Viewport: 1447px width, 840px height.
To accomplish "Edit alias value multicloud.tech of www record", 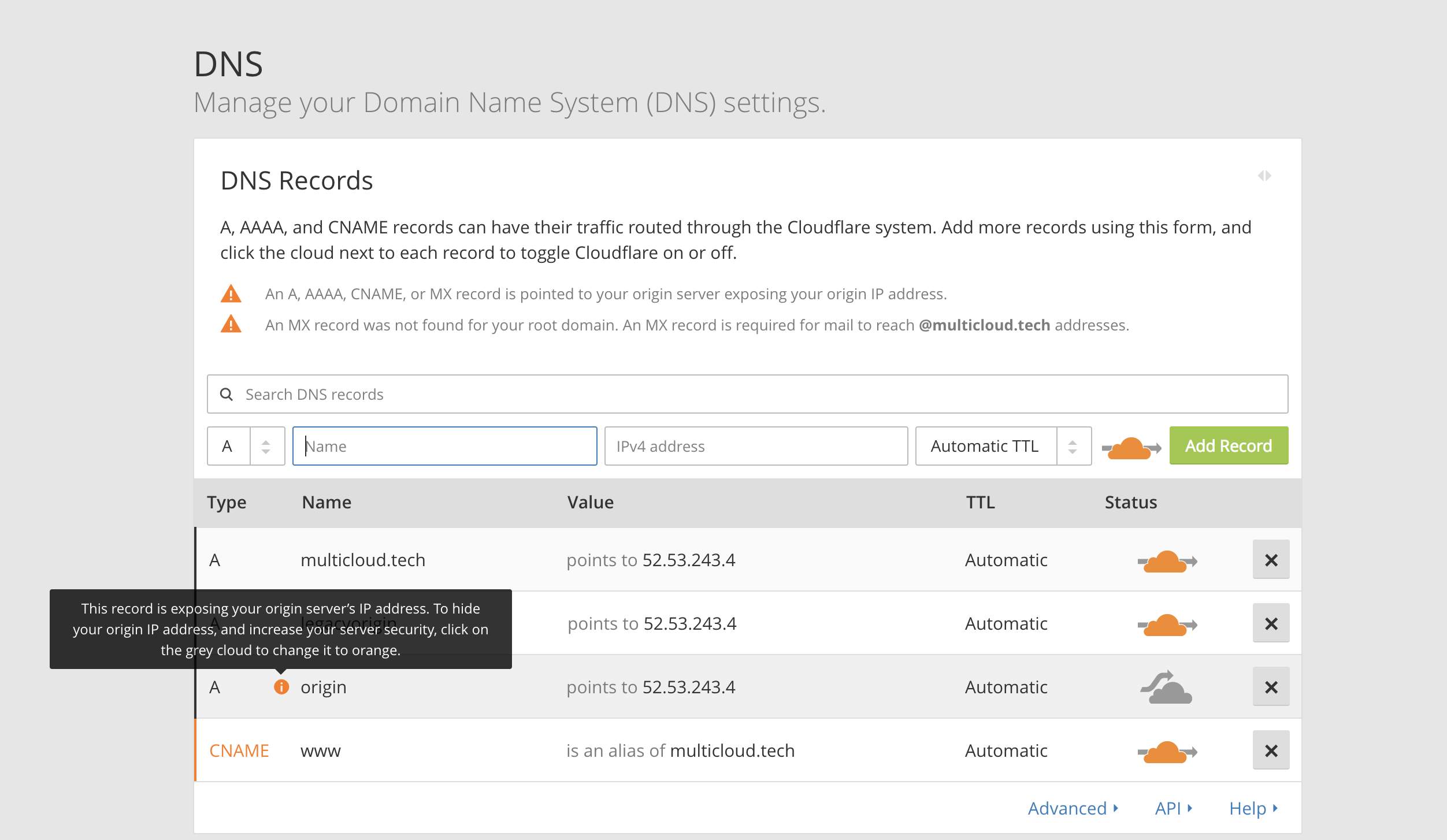I will (732, 750).
